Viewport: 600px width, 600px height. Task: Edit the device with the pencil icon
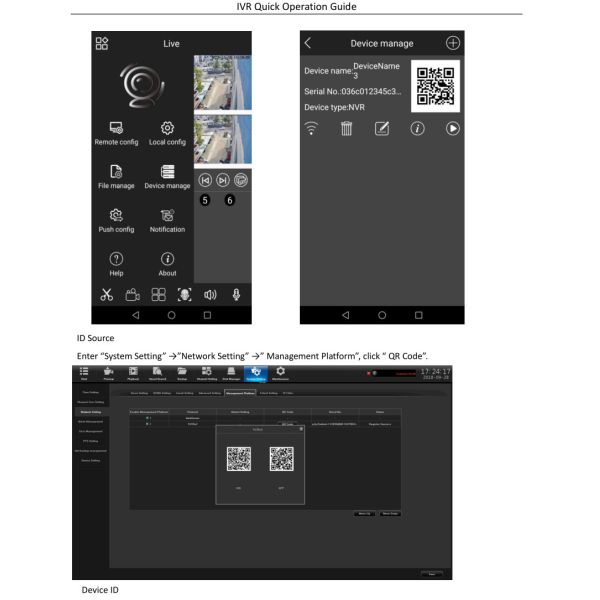click(381, 132)
